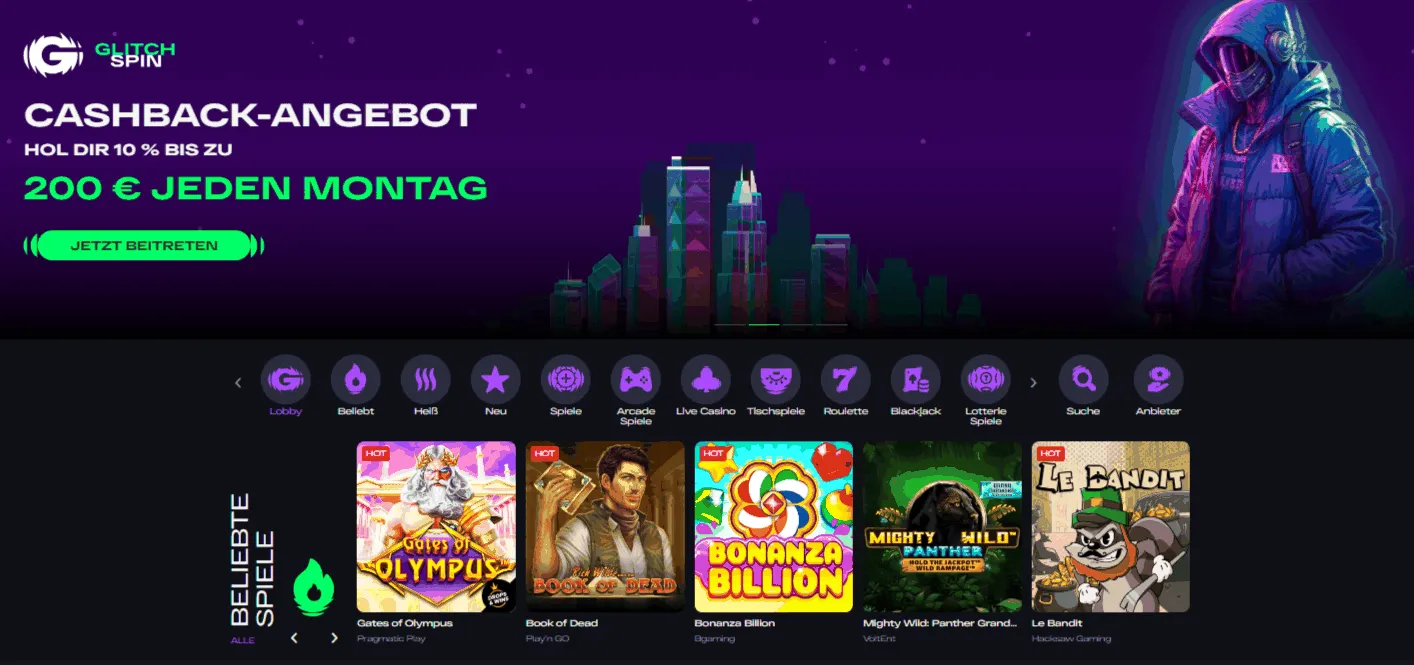Go back in popular games carousel
Screen dimensions: 1414x665
coord(294,638)
